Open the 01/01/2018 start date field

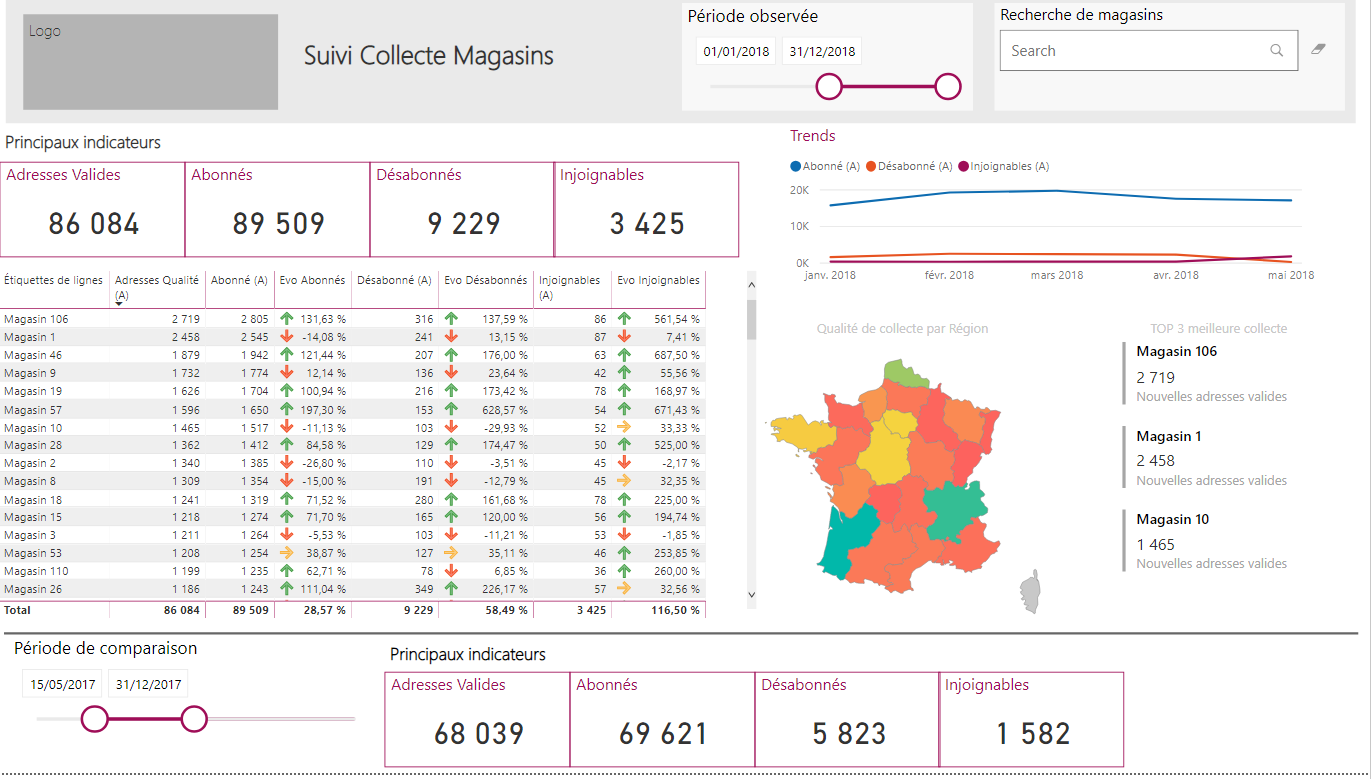click(x=737, y=52)
